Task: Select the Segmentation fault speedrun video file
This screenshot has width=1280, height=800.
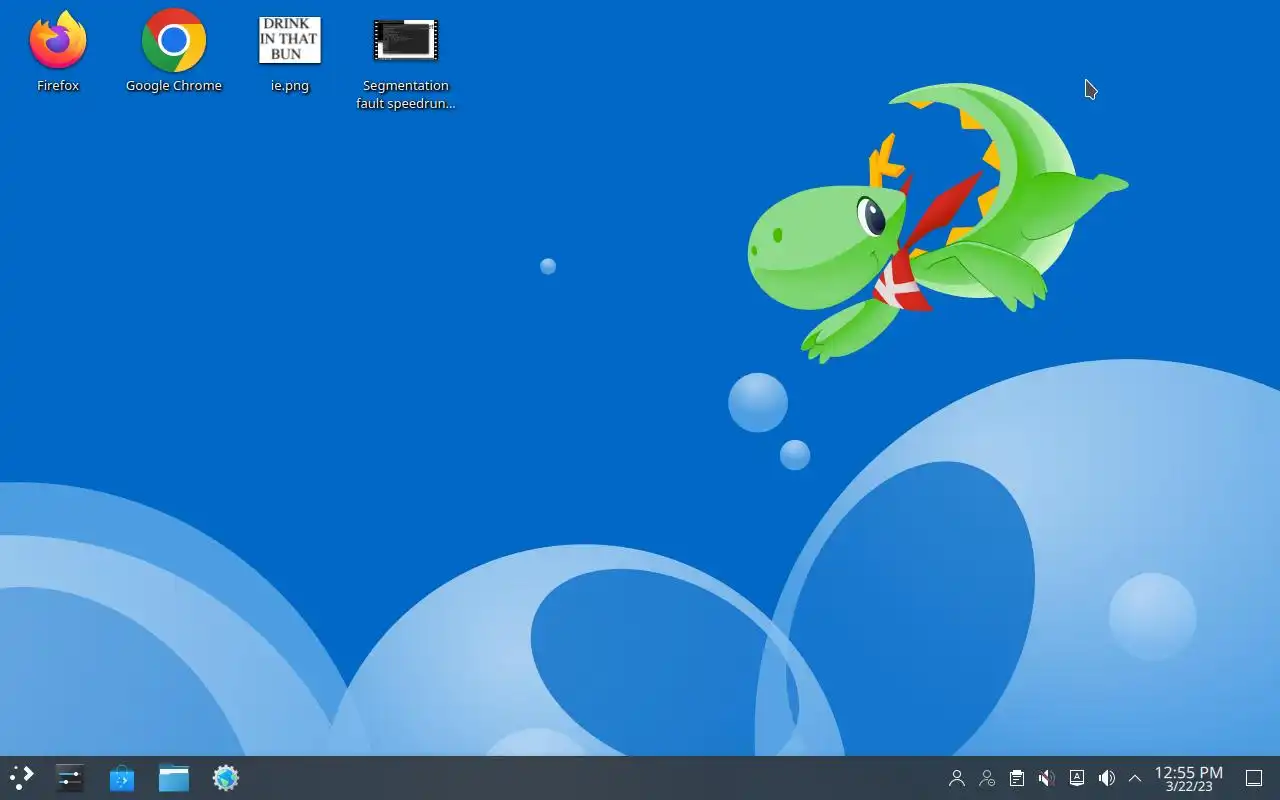Action: pos(406,40)
